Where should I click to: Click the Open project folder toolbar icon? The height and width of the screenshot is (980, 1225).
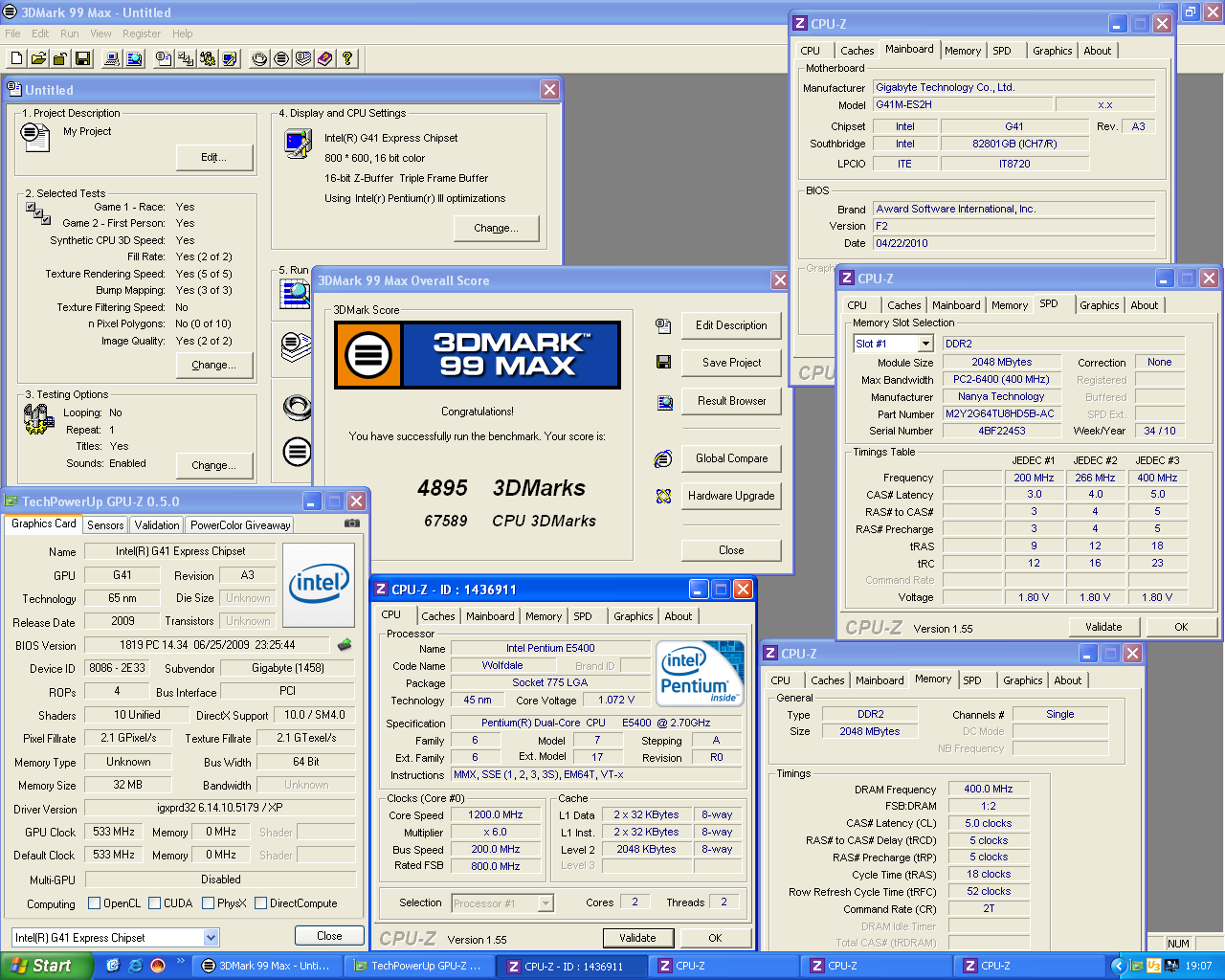[38, 58]
